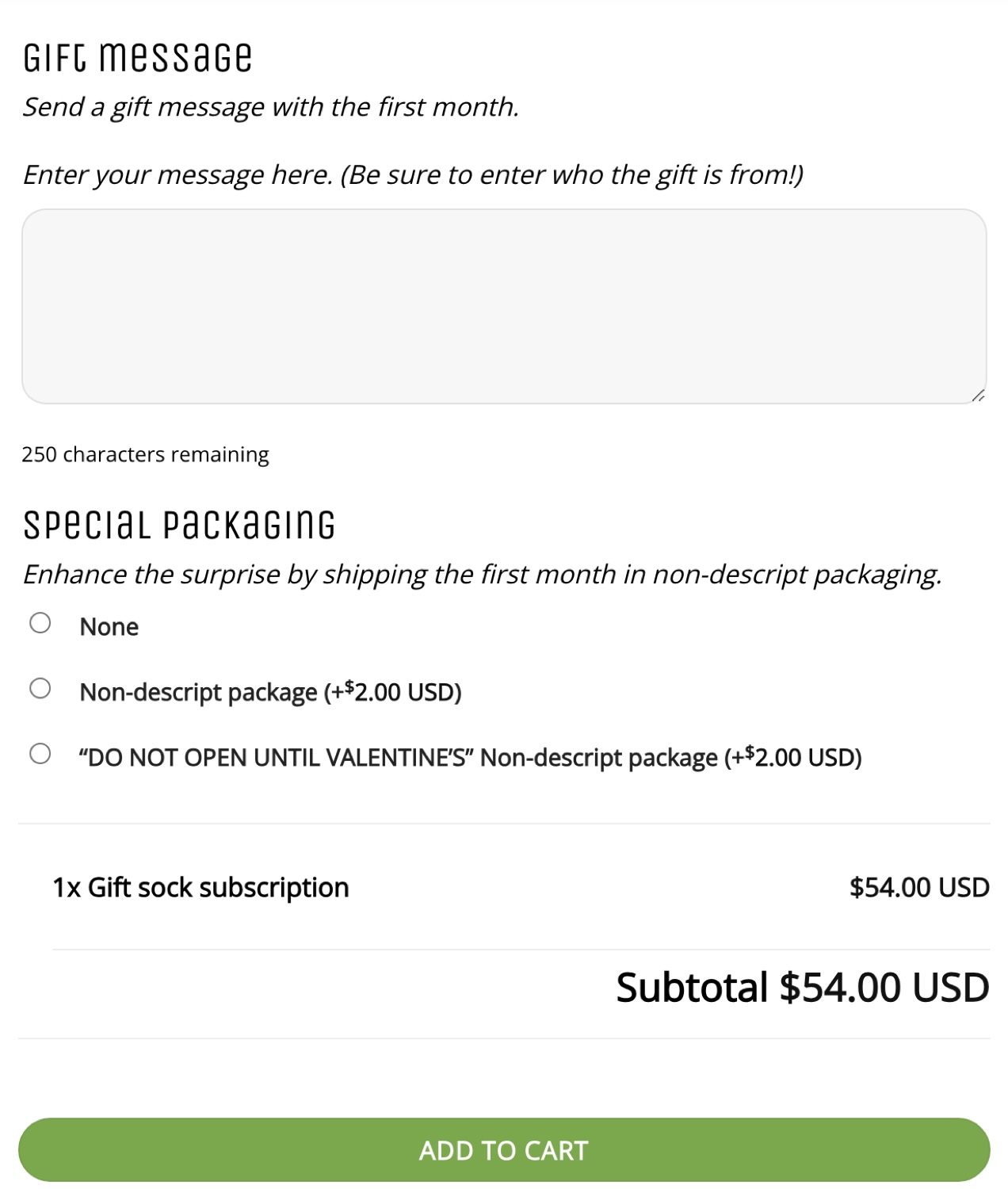Click the "Gift Message" heading
This screenshot has height=1189, width=1008.
coord(137,55)
